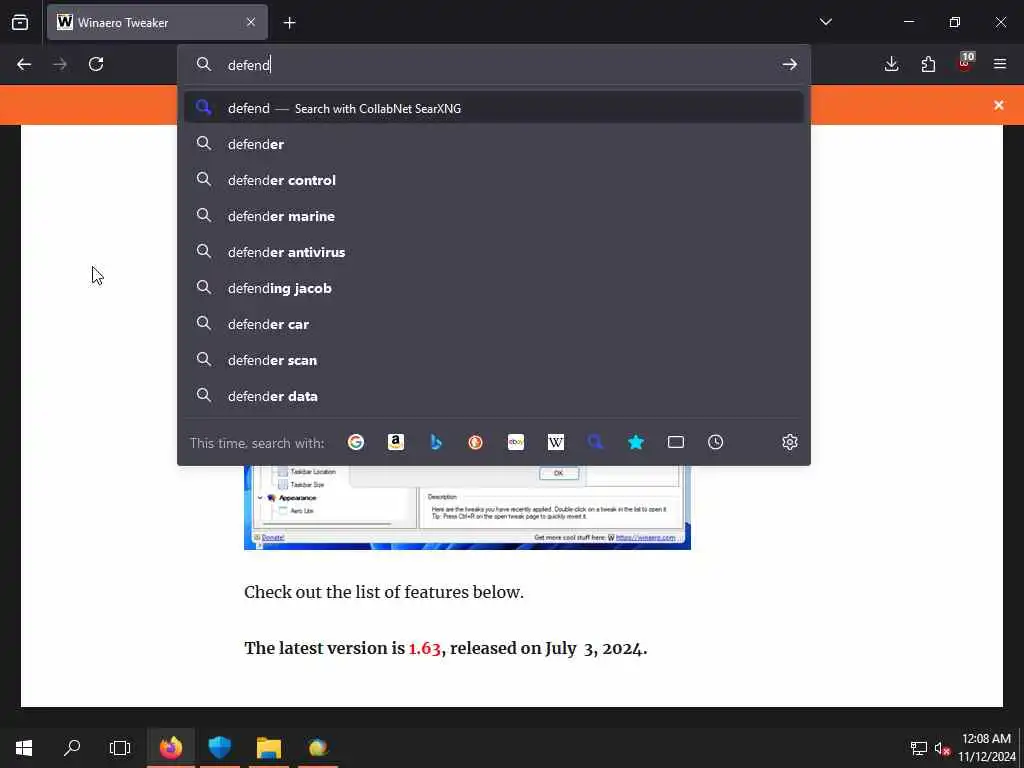Open search settings gear icon

coord(790,442)
